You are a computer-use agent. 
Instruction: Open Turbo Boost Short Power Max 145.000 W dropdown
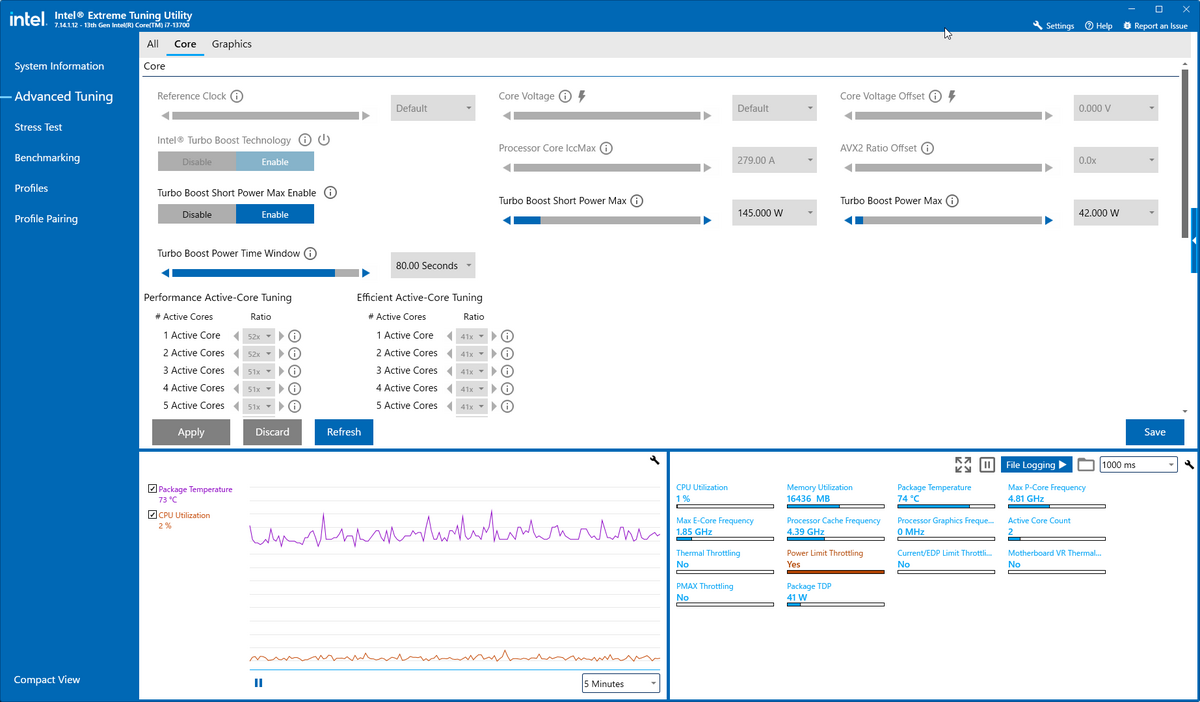coord(775,213)
